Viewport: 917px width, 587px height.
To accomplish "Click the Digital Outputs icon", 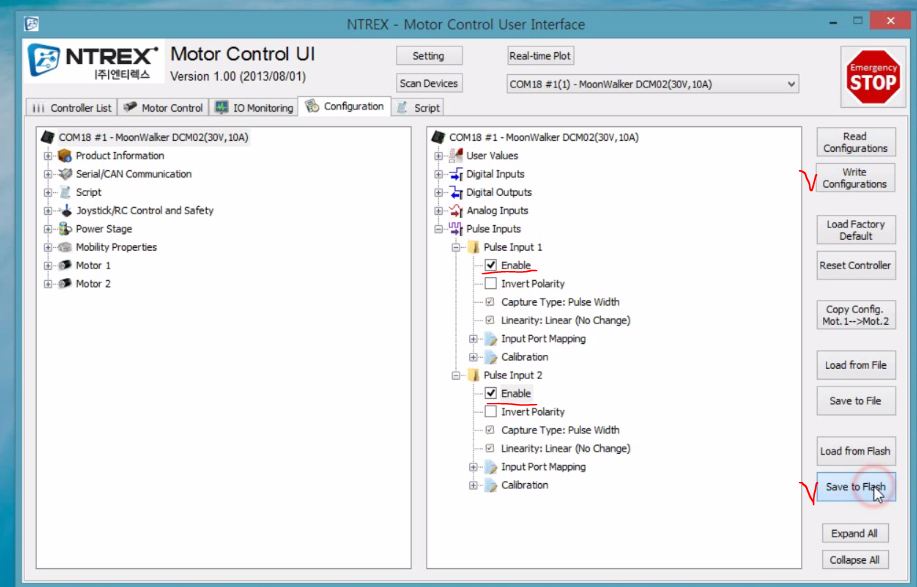I will click(456, 192).
